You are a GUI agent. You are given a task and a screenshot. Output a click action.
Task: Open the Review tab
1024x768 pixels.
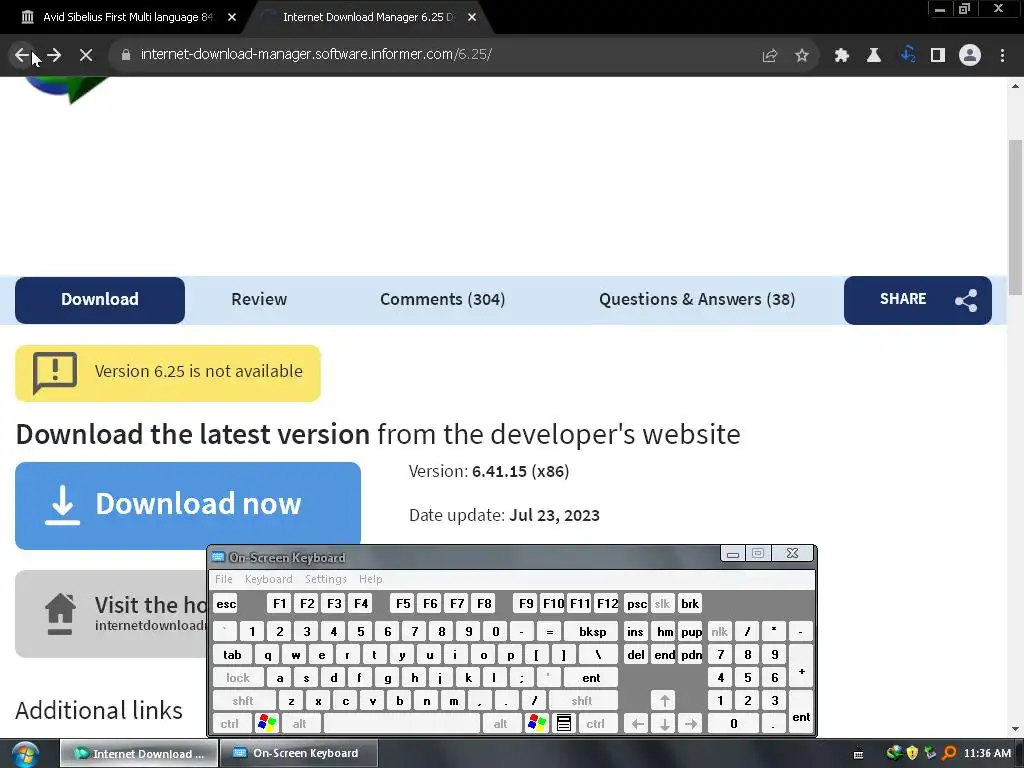coord(259,299)
